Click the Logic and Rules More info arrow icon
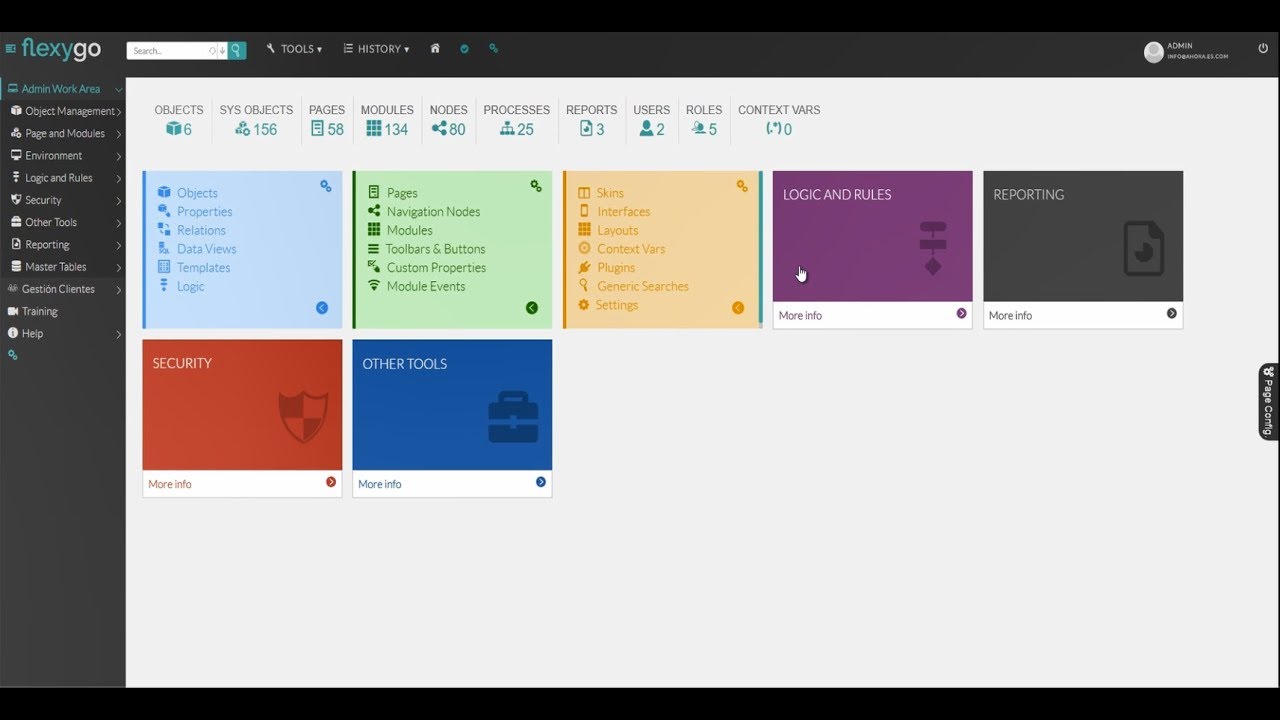The width and height of the screenshot is (1280, 720). pos(961,314)
